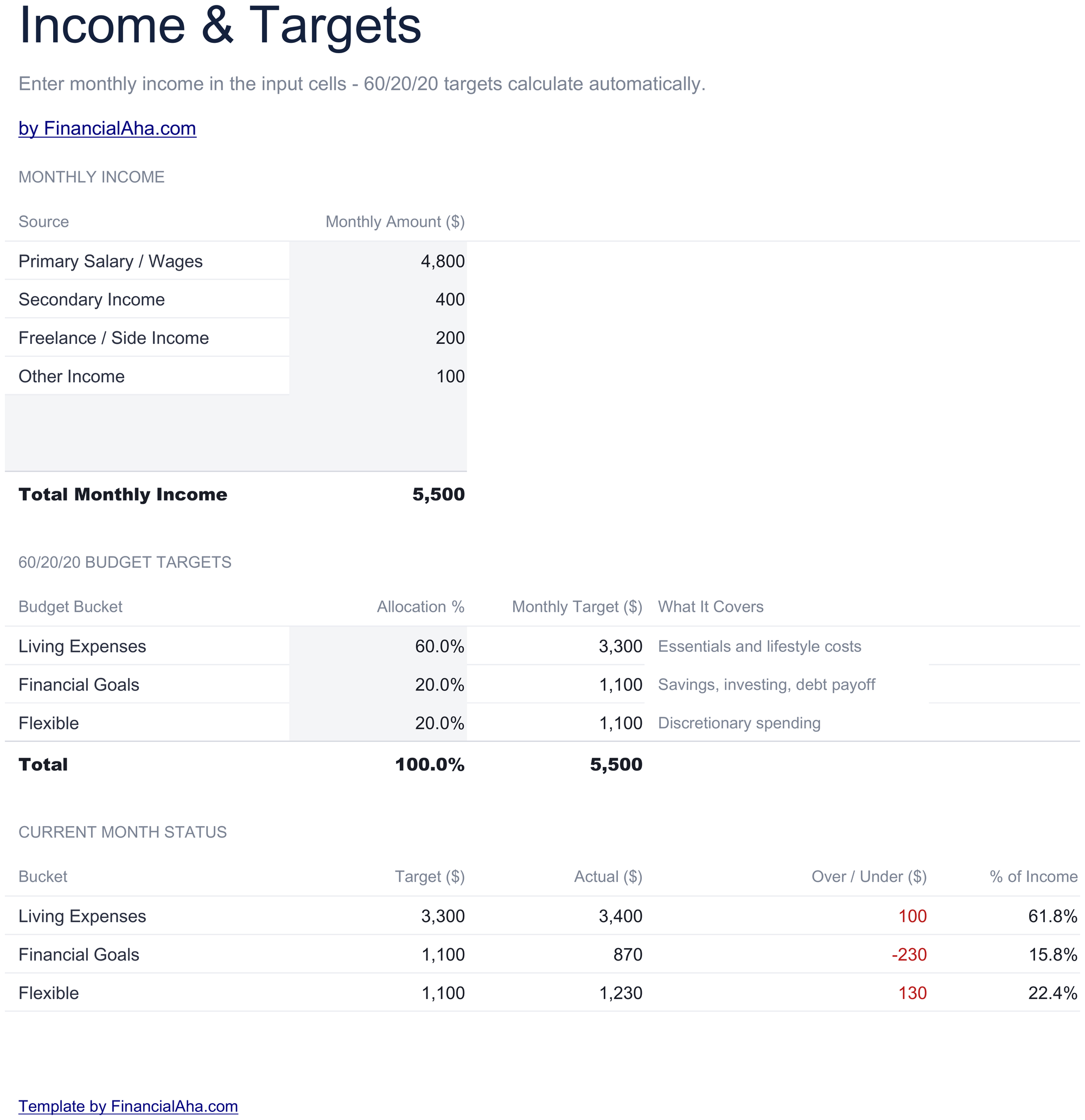Image resolution: width=1085 pixels, height=1120 pixels.
Task: Click the red over/under value 100
Action: pyautogui.click(x=912, y=916)
